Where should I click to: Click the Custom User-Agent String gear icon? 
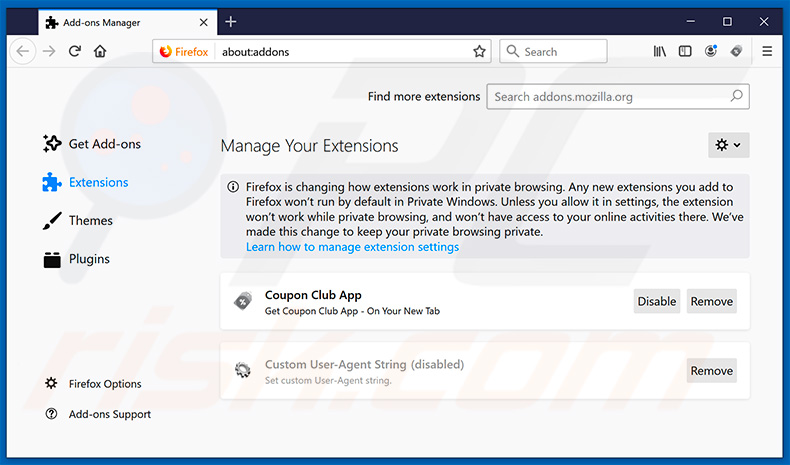(x=243, y=371)
